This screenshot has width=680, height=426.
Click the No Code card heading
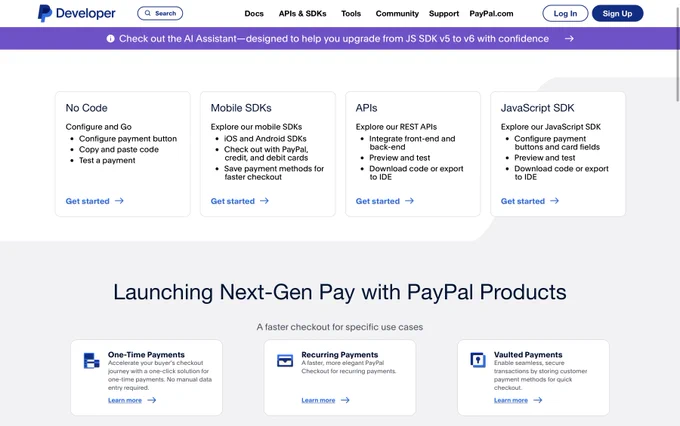86,108
